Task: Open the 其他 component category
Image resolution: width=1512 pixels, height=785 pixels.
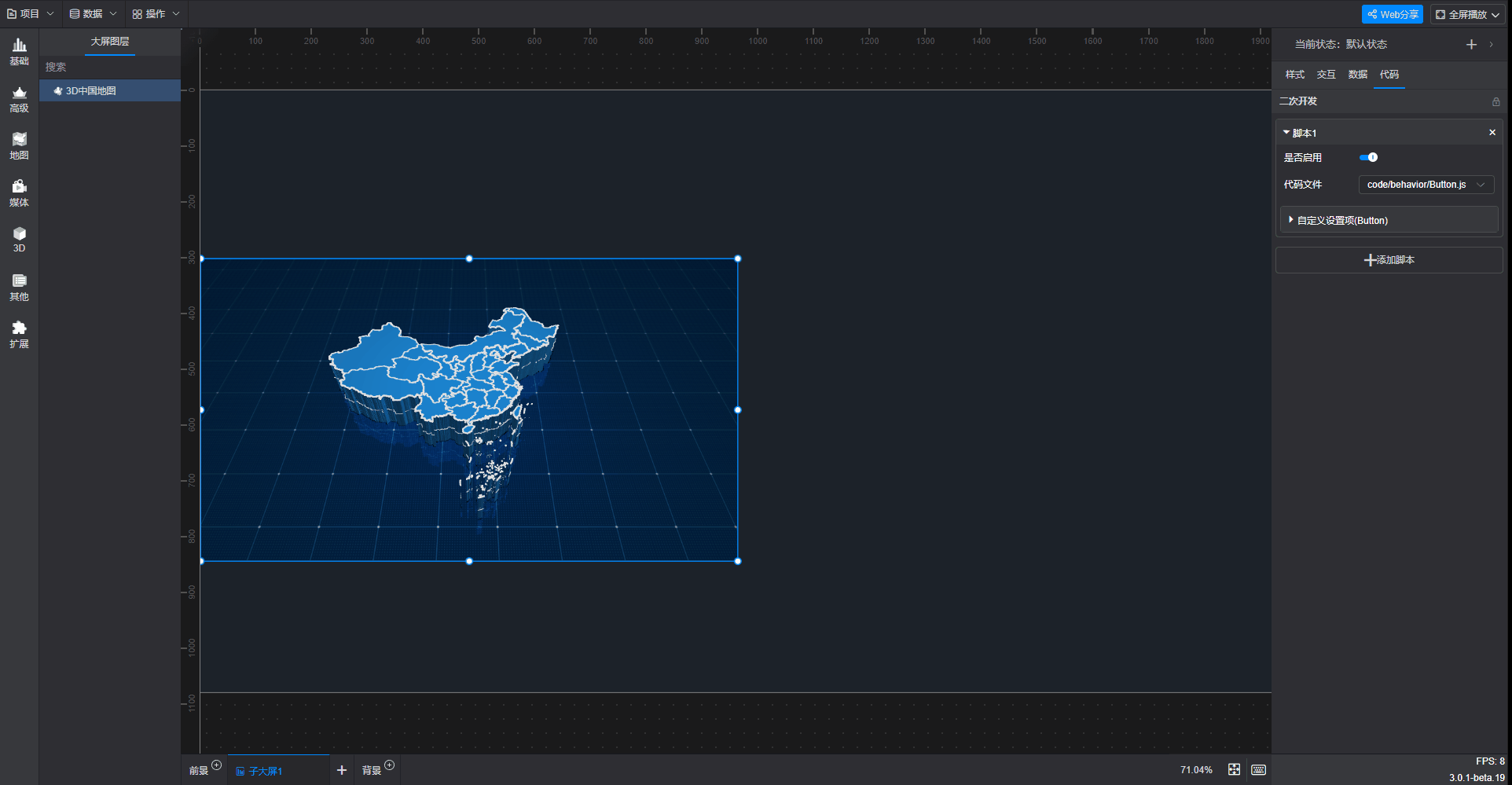Action: (x=19, y=288)
